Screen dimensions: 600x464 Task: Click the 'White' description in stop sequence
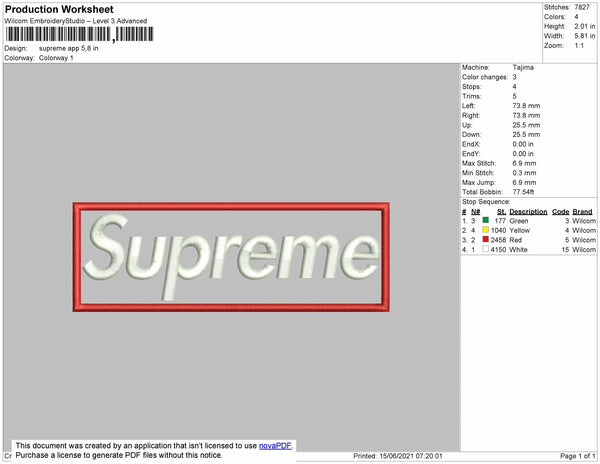tap(518, 250)
